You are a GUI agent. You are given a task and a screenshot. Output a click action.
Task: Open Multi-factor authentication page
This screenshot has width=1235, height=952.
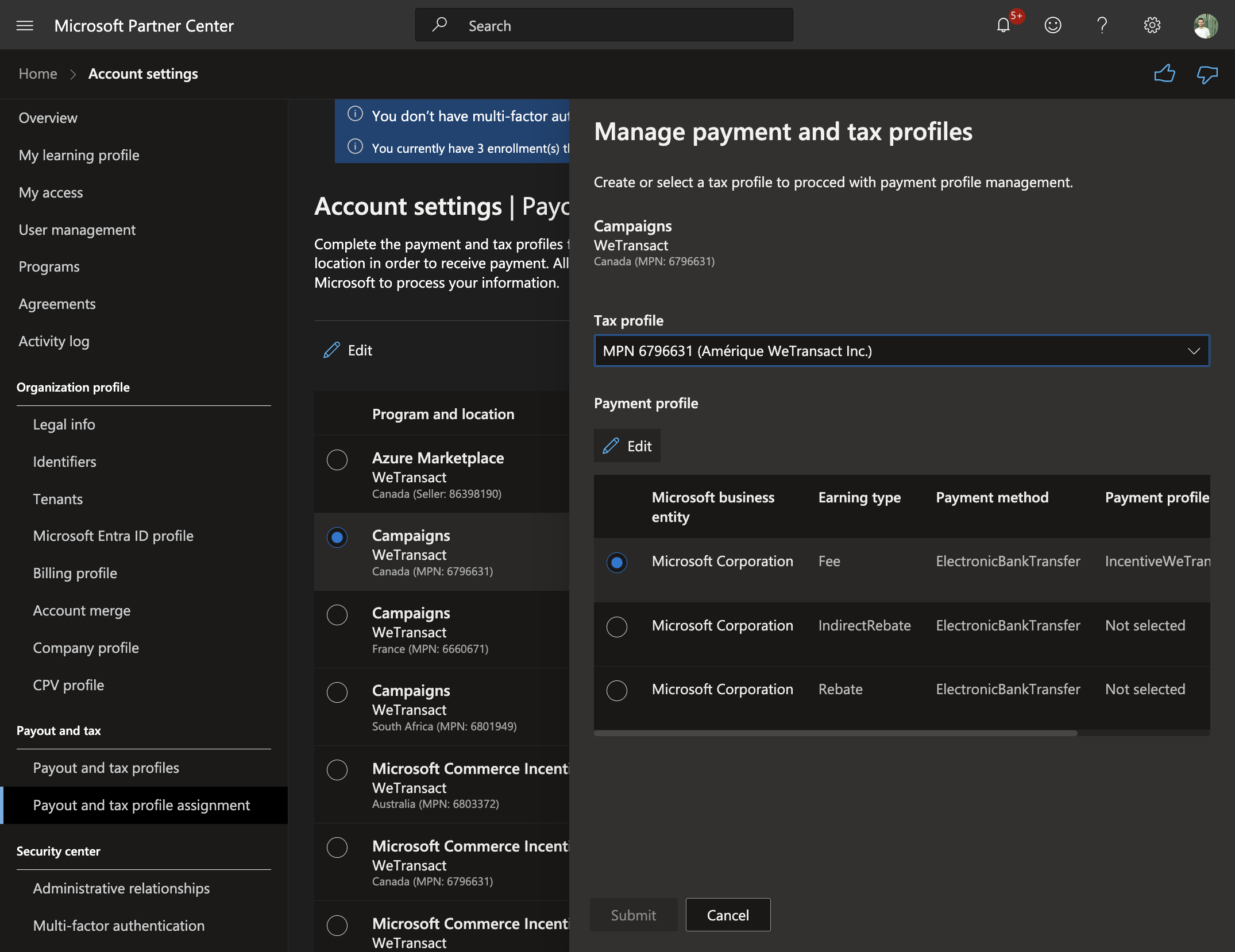point(119,926)
